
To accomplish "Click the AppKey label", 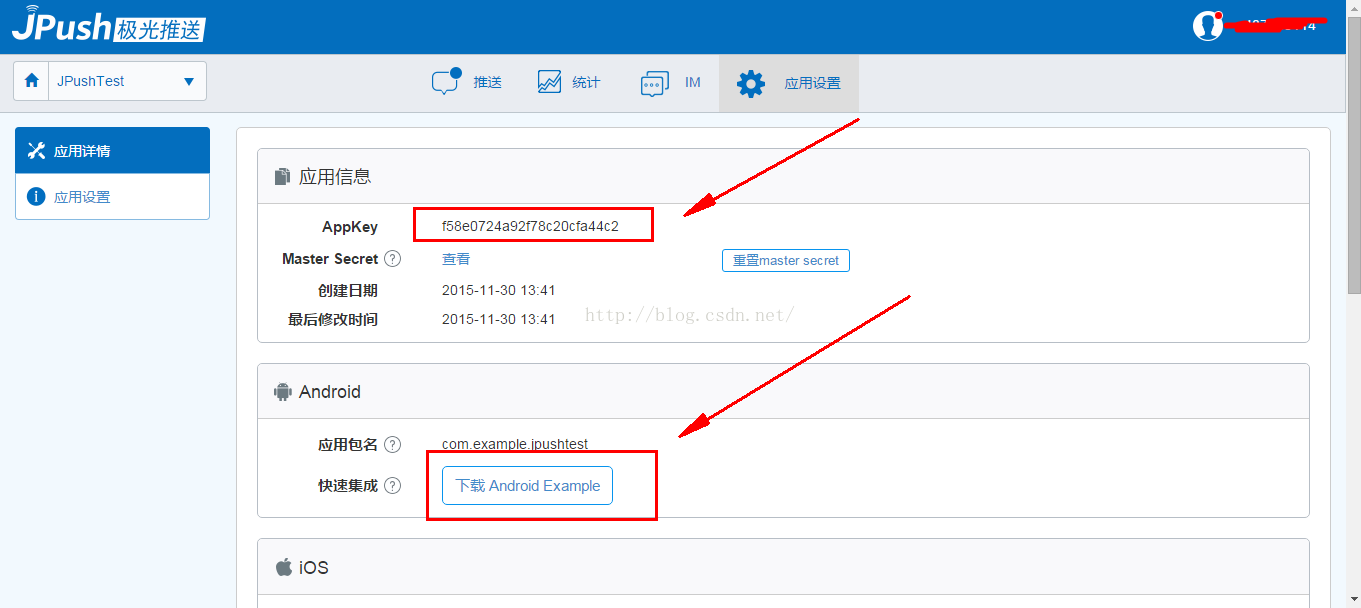I will [x=350, y=227].
